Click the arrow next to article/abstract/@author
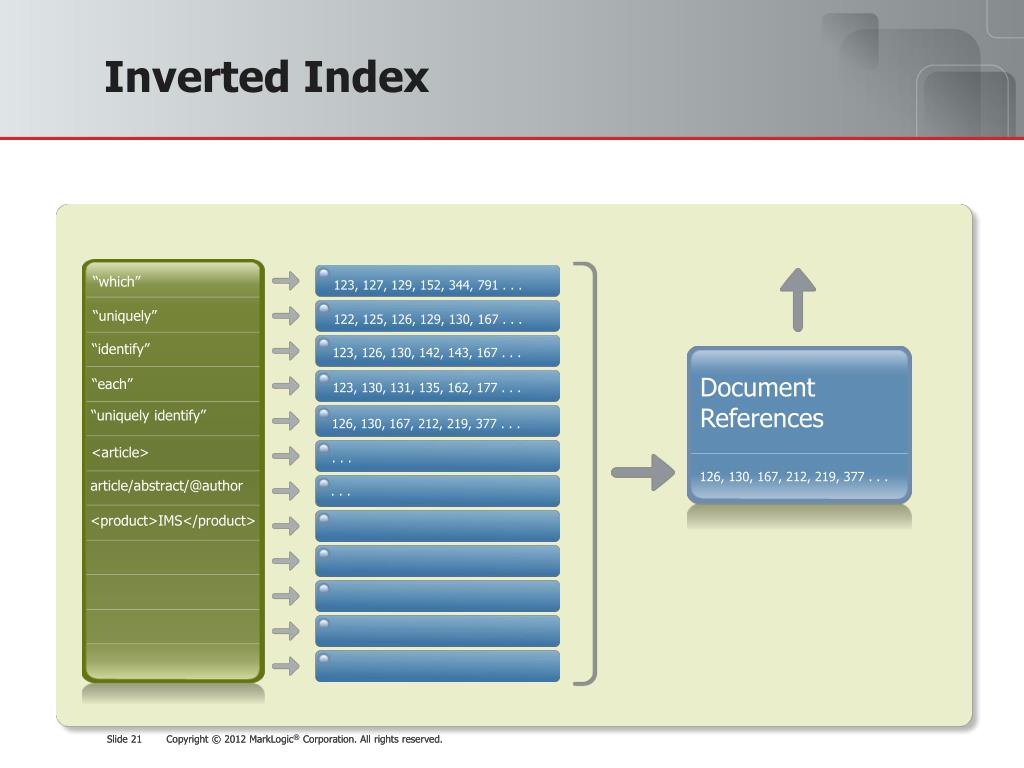1024x768 pixels. point(286,491)
